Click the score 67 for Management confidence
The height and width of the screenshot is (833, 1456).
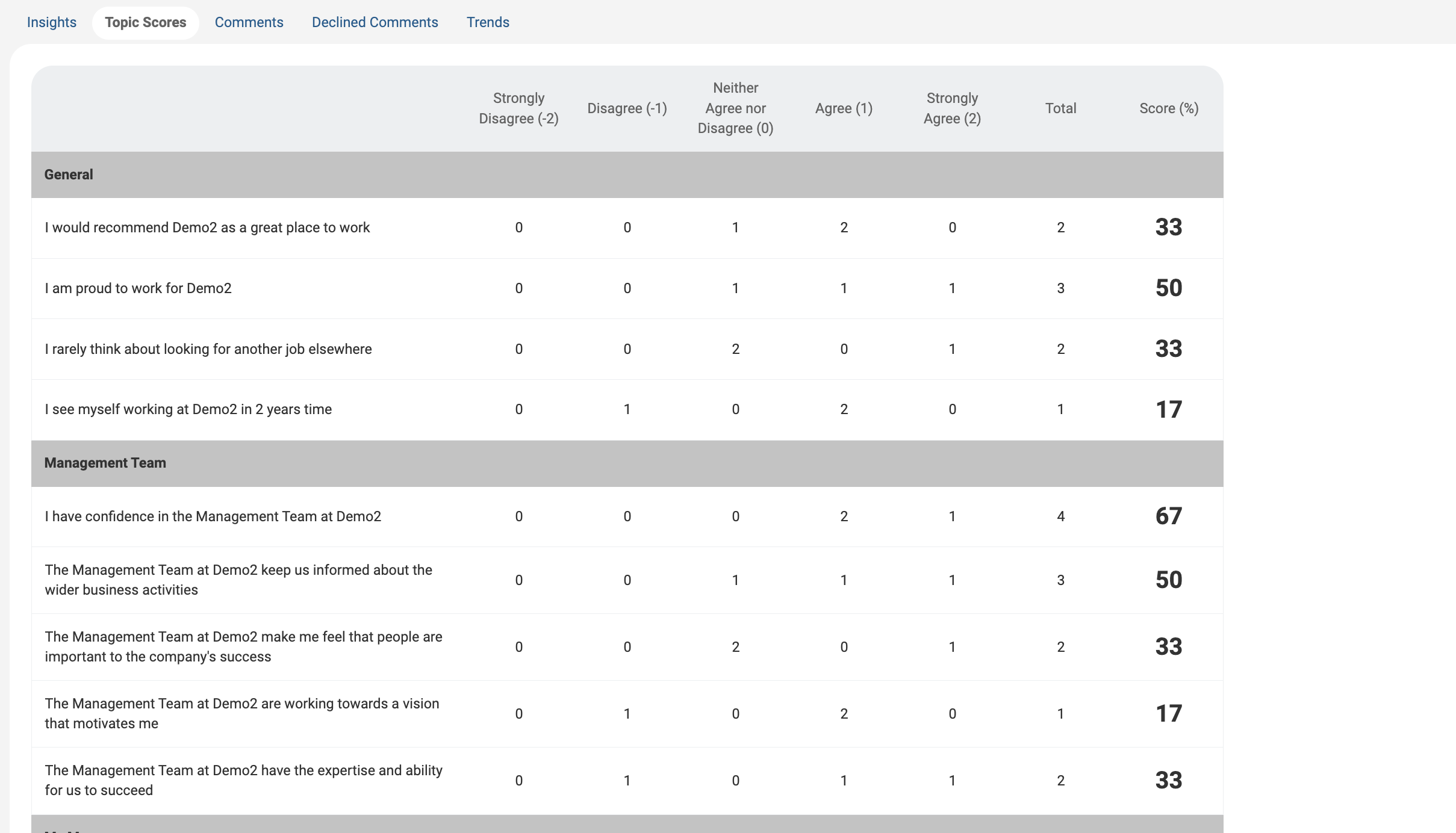1169,516
